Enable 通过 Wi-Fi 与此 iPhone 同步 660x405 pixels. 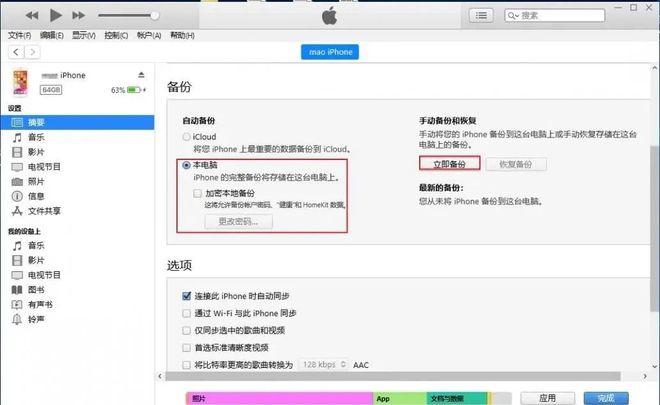tap(186, 313)
